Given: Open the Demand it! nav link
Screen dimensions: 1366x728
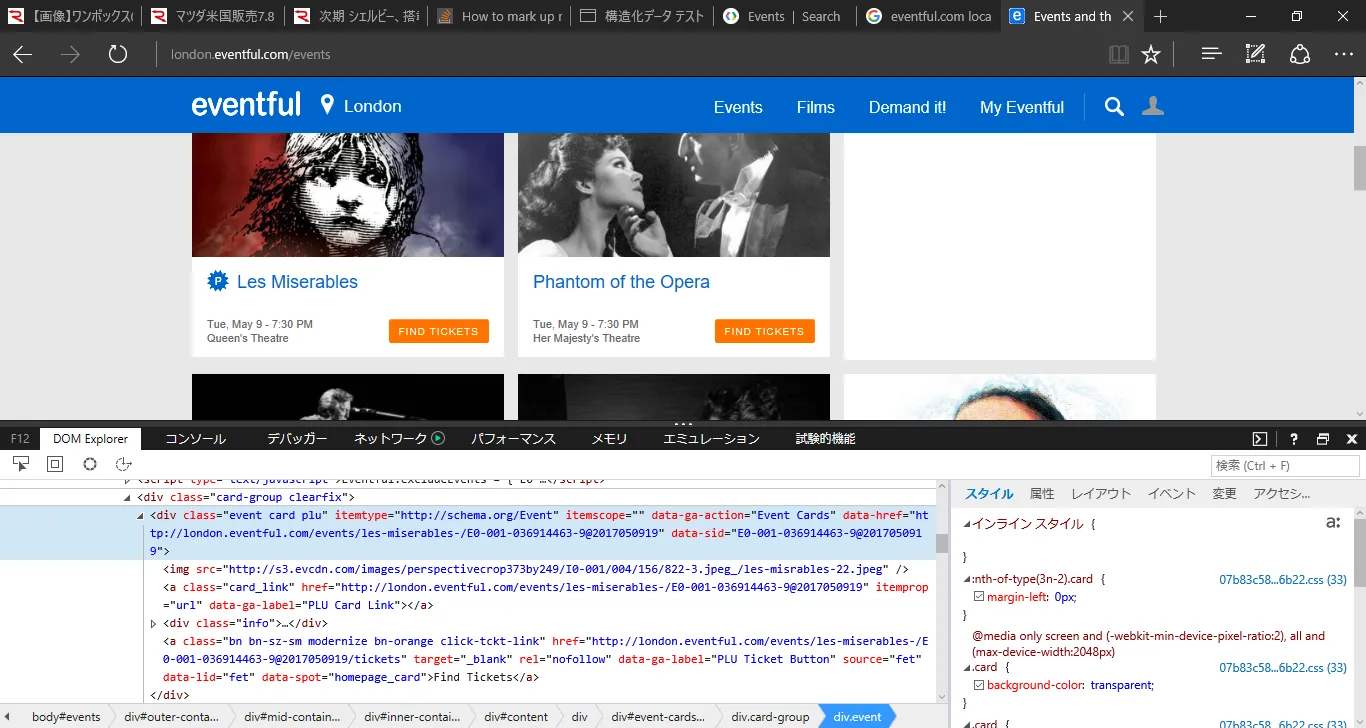Looking at the screenshot, I should [907, 107].
